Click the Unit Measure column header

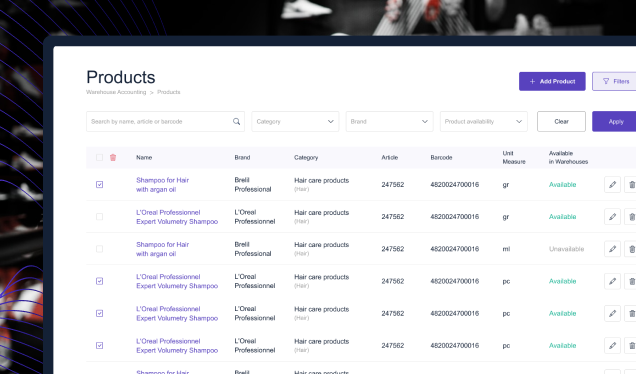514,157
